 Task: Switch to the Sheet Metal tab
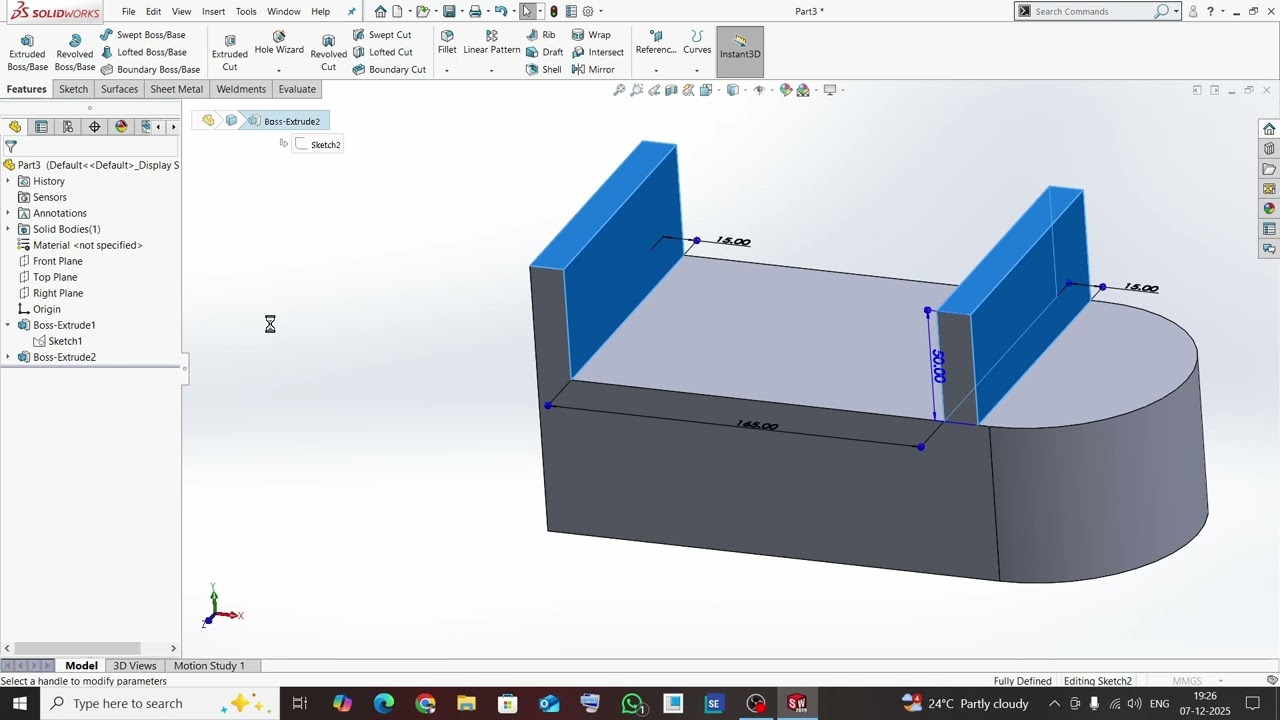[x=177, y=89]
